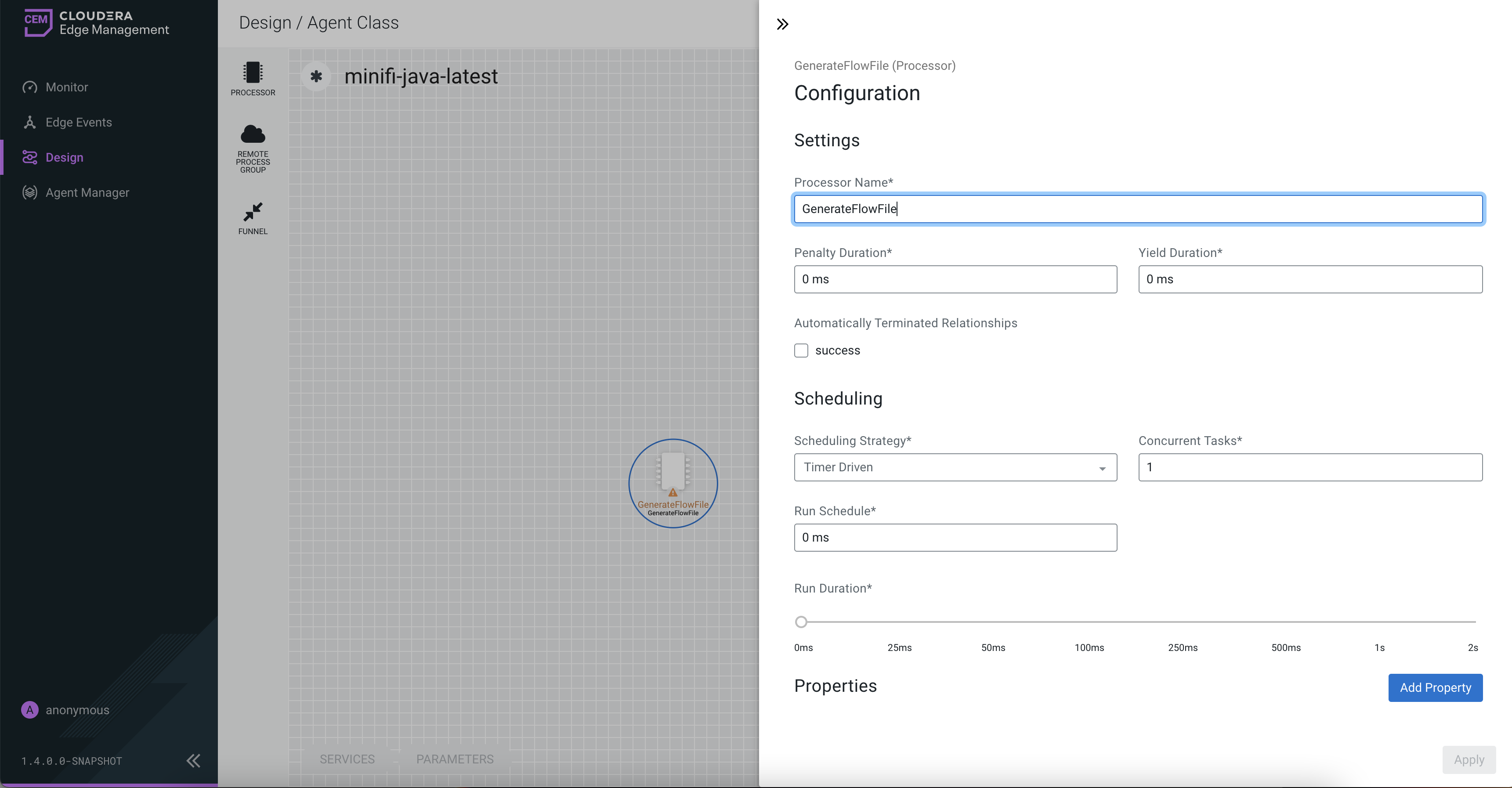
Task: Open the Parameters tab
Action: pos(454,759)
